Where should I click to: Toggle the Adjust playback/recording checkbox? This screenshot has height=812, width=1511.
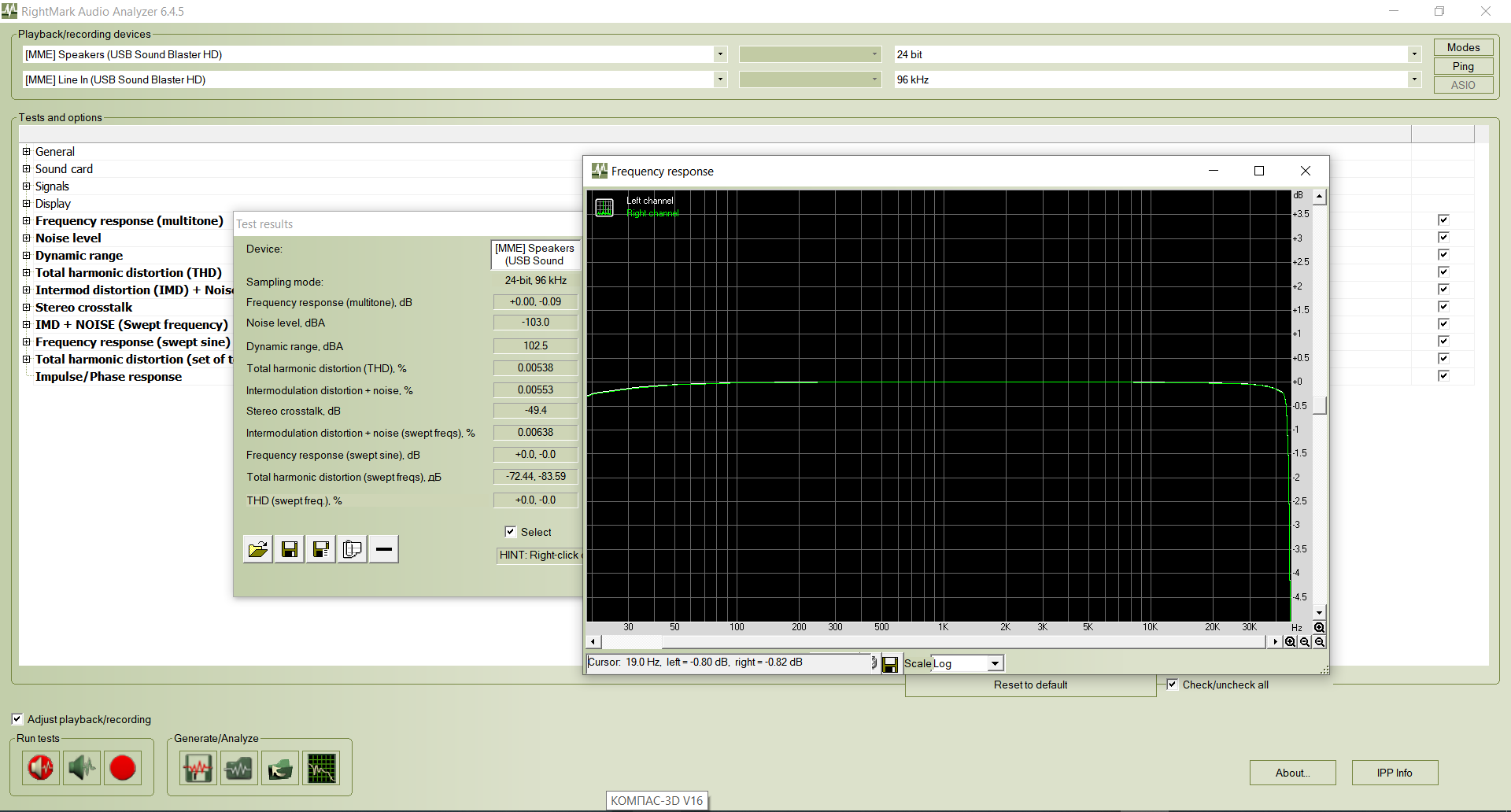[x=17, y=719]
